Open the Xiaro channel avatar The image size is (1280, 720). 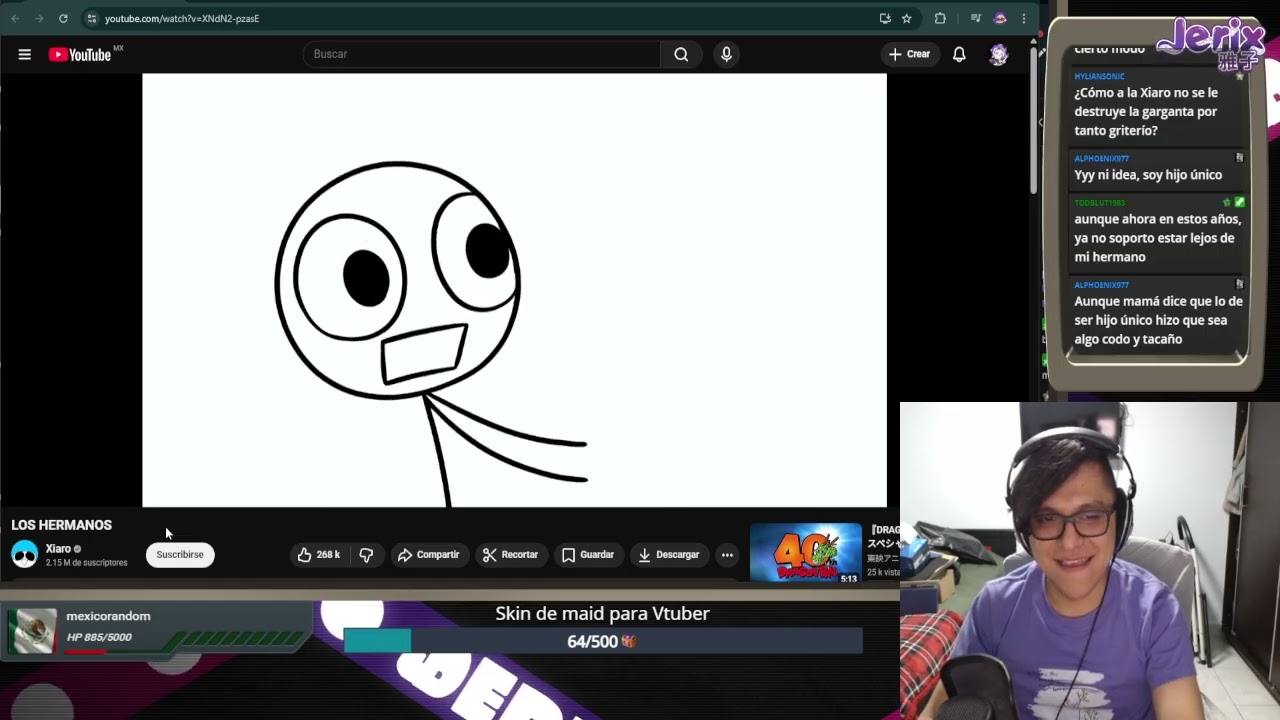point(24,554)
